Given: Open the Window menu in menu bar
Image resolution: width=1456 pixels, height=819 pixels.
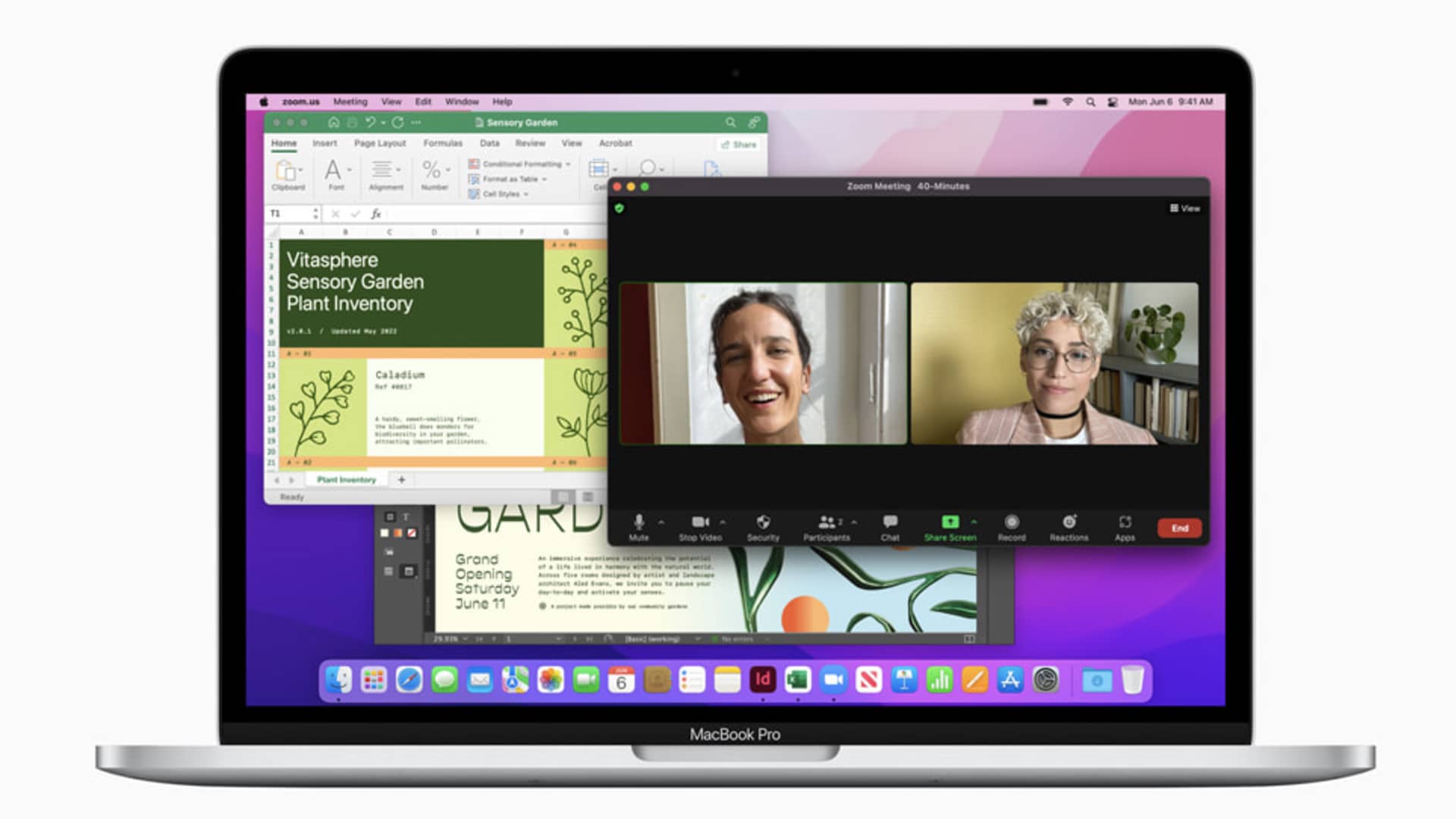Looking at the screenshot, I should pos(462,102).
